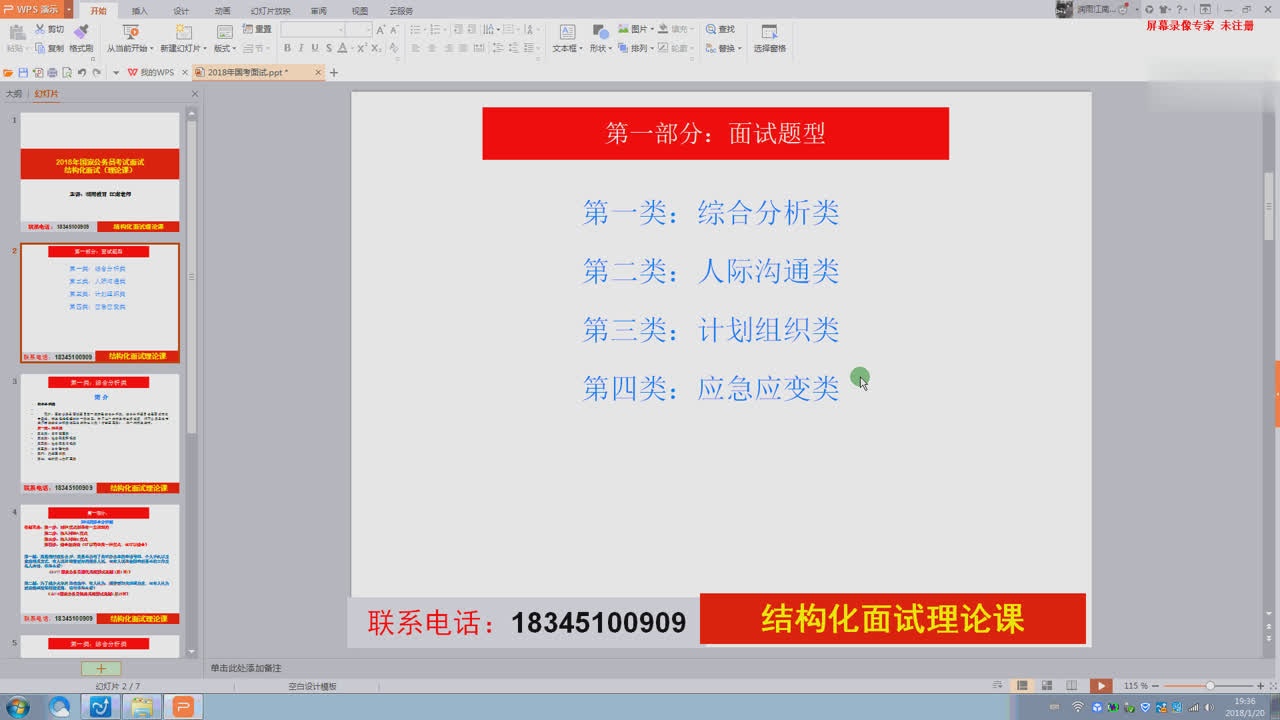Click the fit-to-window icon beside zoom slider
This screenshot has width=1280, height=720.
coord(1273,685)
